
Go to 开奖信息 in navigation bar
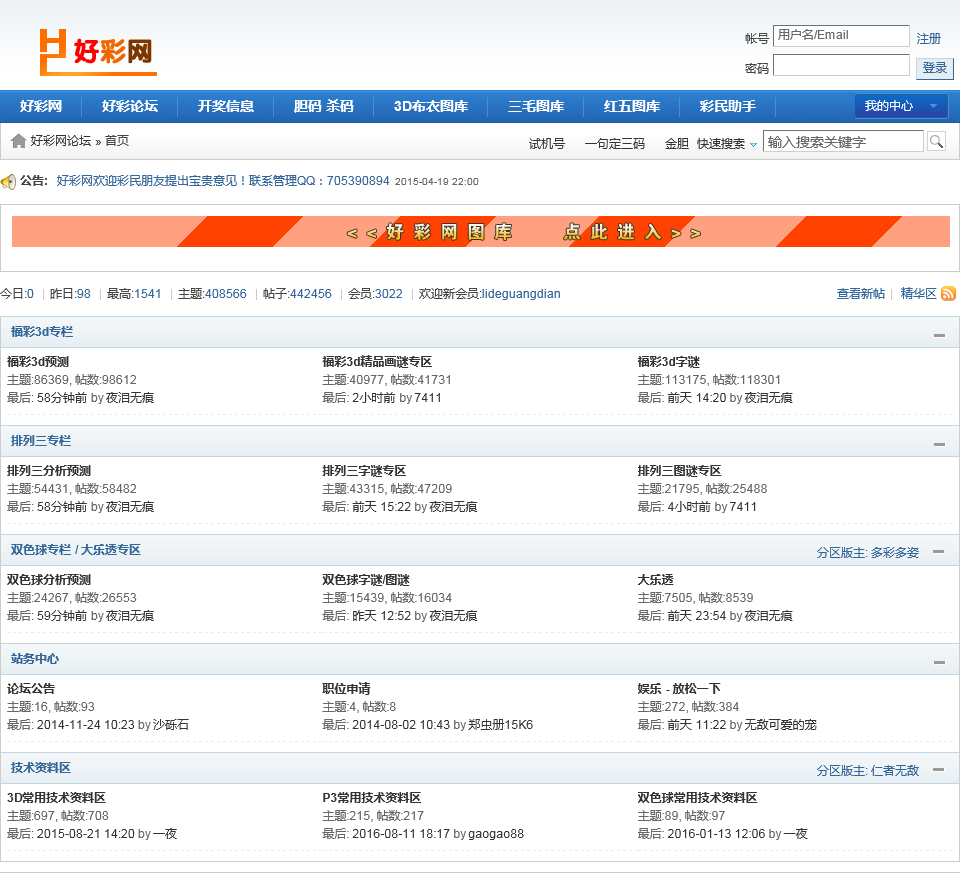226,106
